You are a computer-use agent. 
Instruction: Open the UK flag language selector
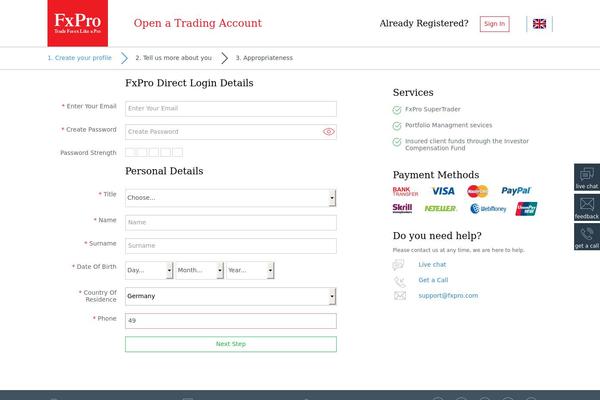click(x=539, y=24)
